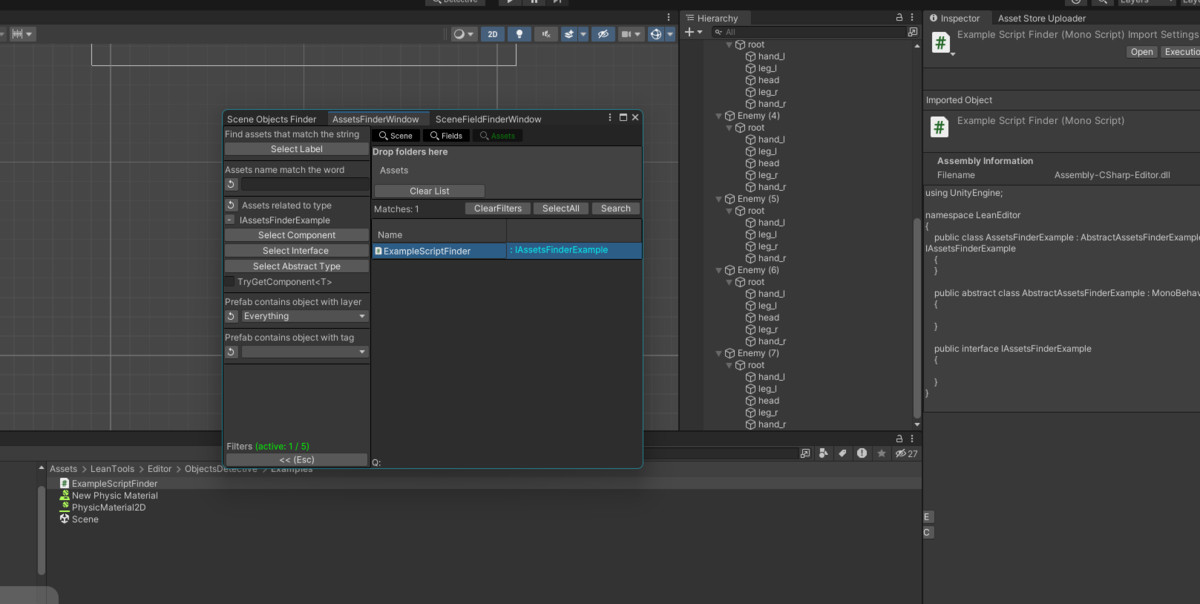Toggle 2D view mode in the Scene
The width and height of the screenshot is (1200, 604).
(492, 34)
